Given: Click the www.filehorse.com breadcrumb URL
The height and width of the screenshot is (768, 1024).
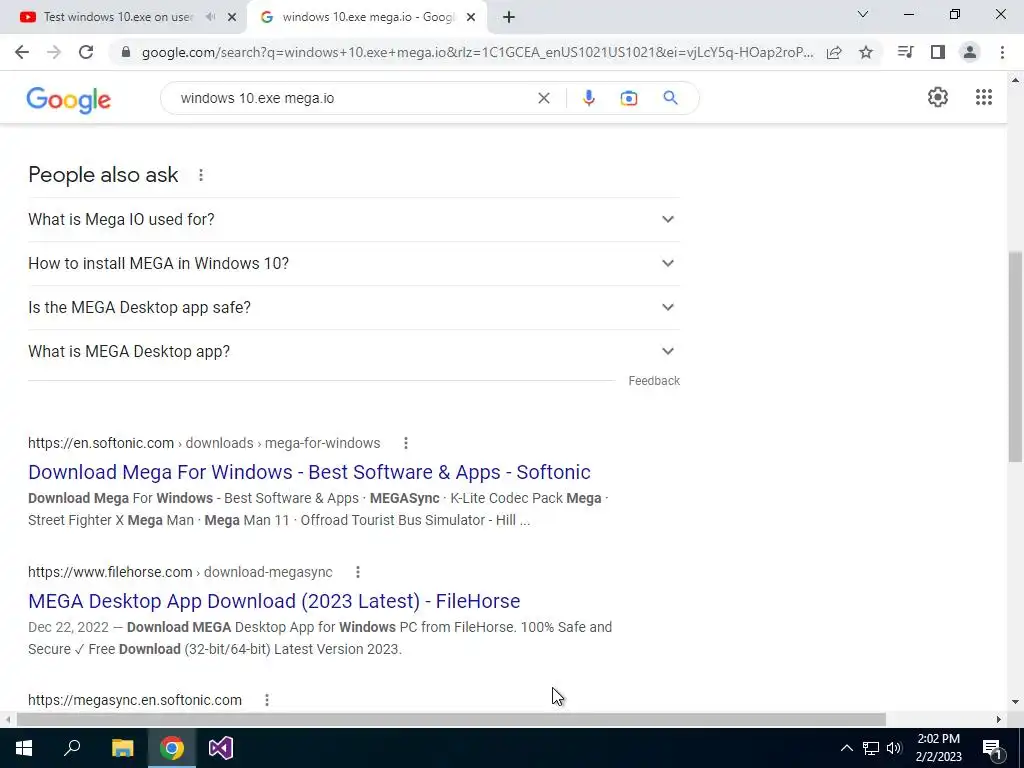Looking at the screenshot, I should click(x=180, y=573).
